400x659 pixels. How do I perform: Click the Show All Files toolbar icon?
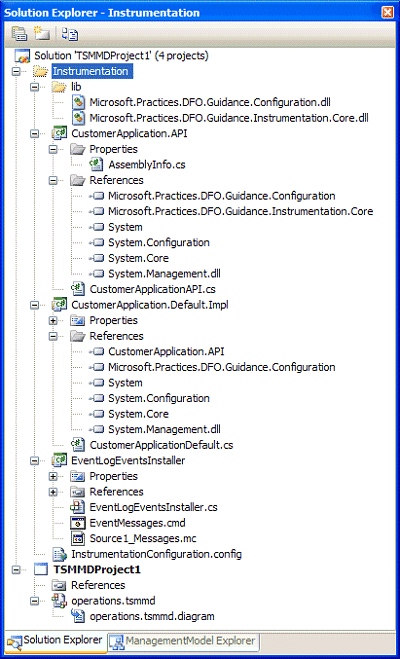pyautogui.click(x=41, y=33)
